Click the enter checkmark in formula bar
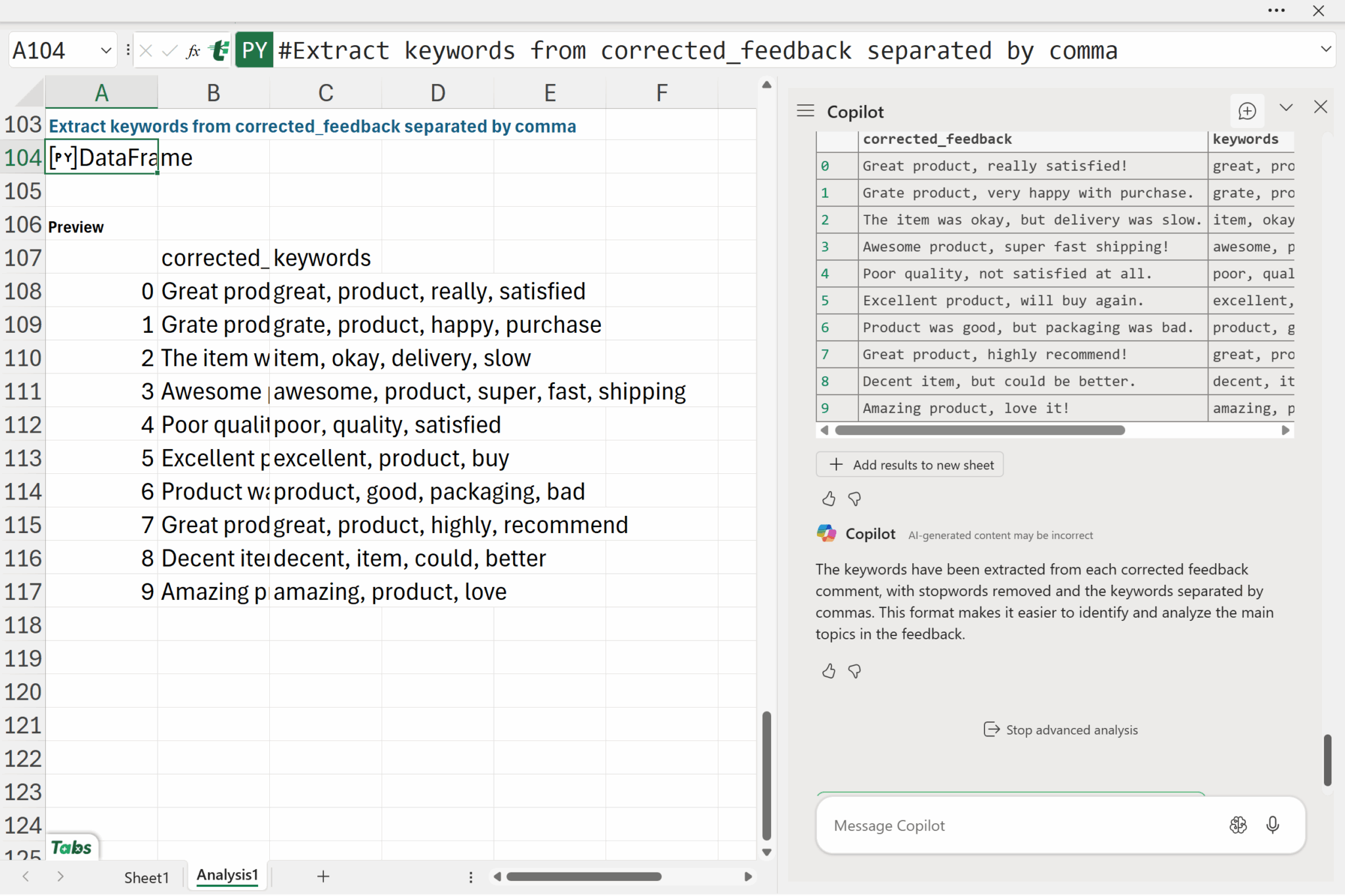The image size is (1345, 896). (169, 51)
